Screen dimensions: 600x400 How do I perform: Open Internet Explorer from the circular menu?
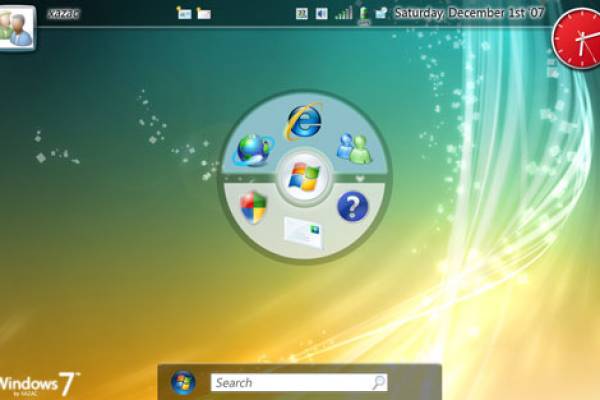click(304, 121)
